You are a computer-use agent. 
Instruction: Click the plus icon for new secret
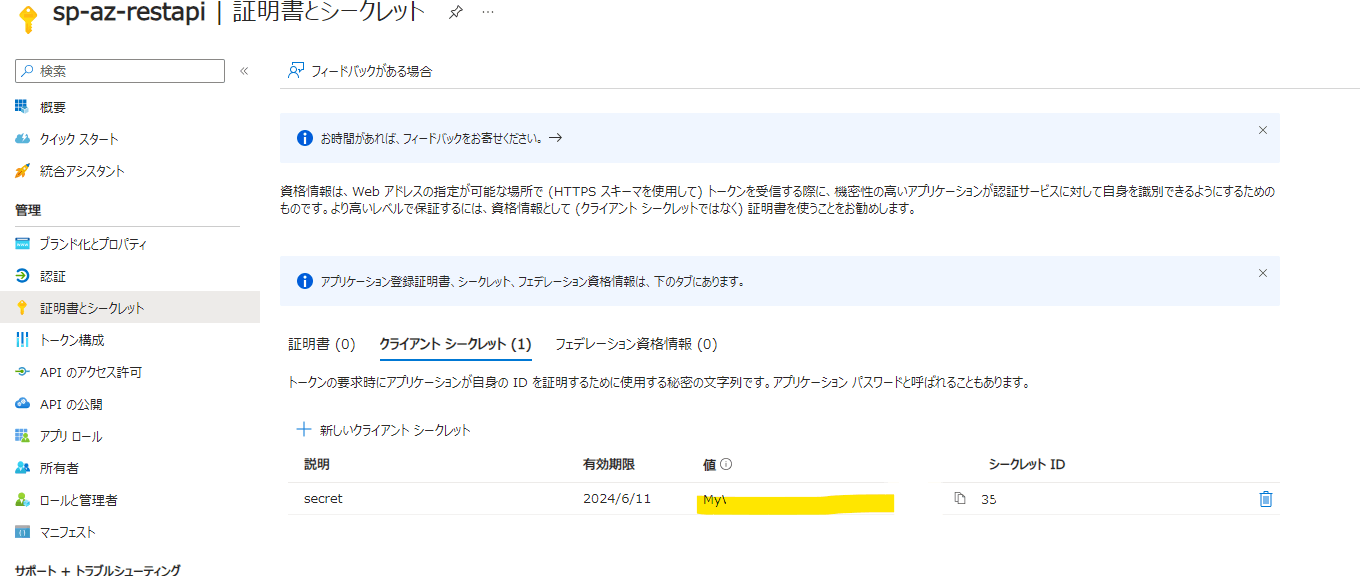[x=304, y=430]
